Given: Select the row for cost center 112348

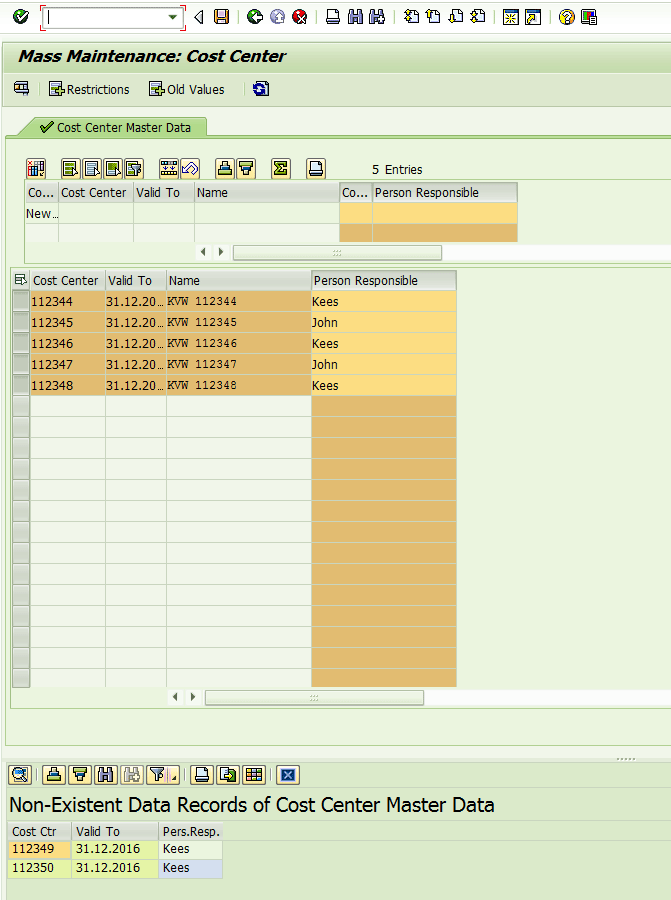Looking at the screenshot, I should click(21, 386).
